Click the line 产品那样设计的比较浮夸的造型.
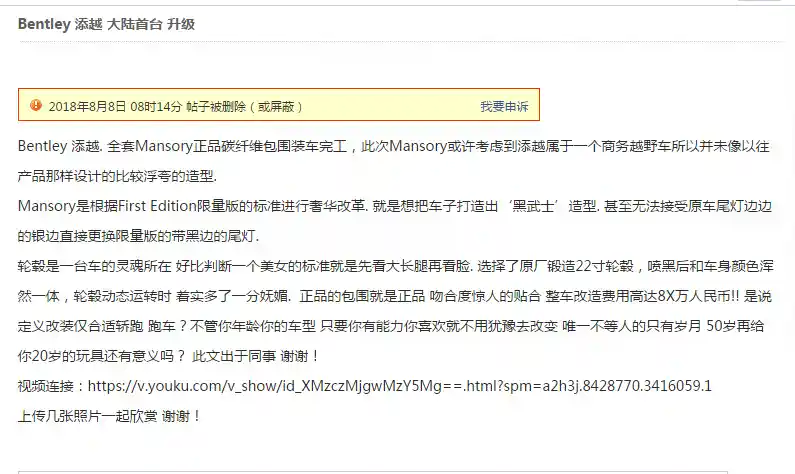 [x=117, y=176]
